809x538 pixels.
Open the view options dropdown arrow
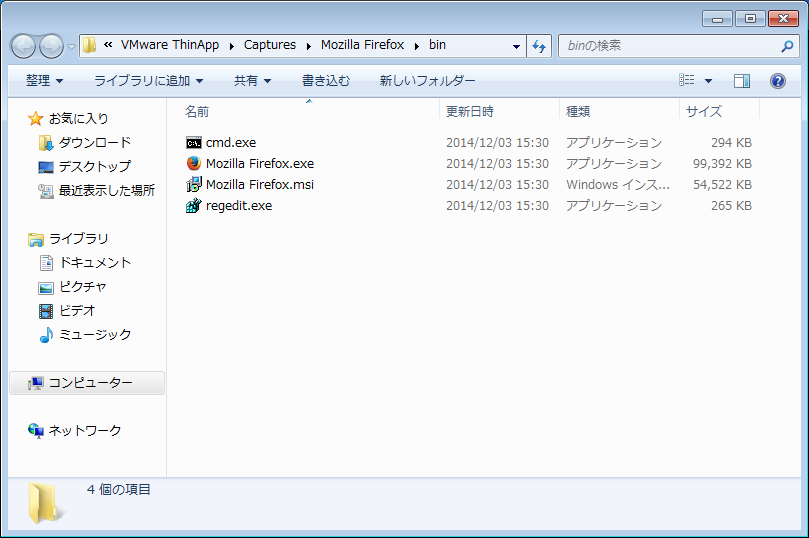pos(708,81)
